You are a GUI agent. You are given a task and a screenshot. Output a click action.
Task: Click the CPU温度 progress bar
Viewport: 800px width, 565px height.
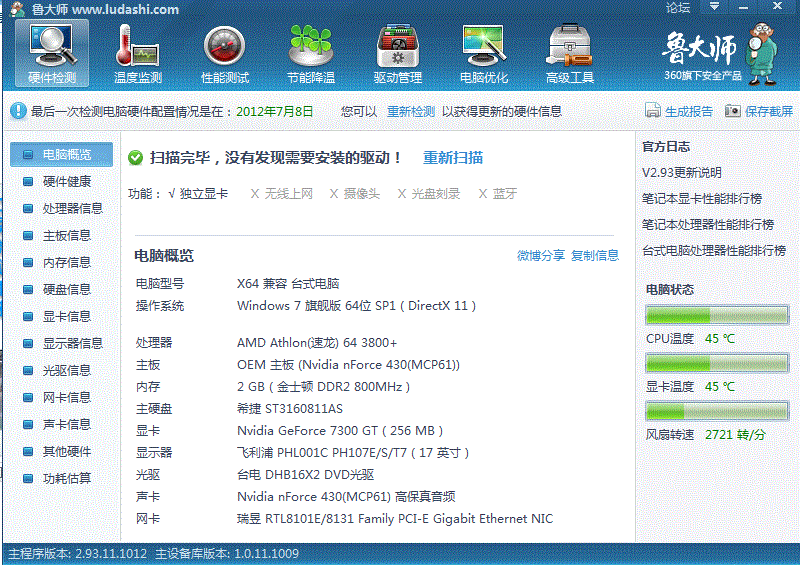pos(717,315)
